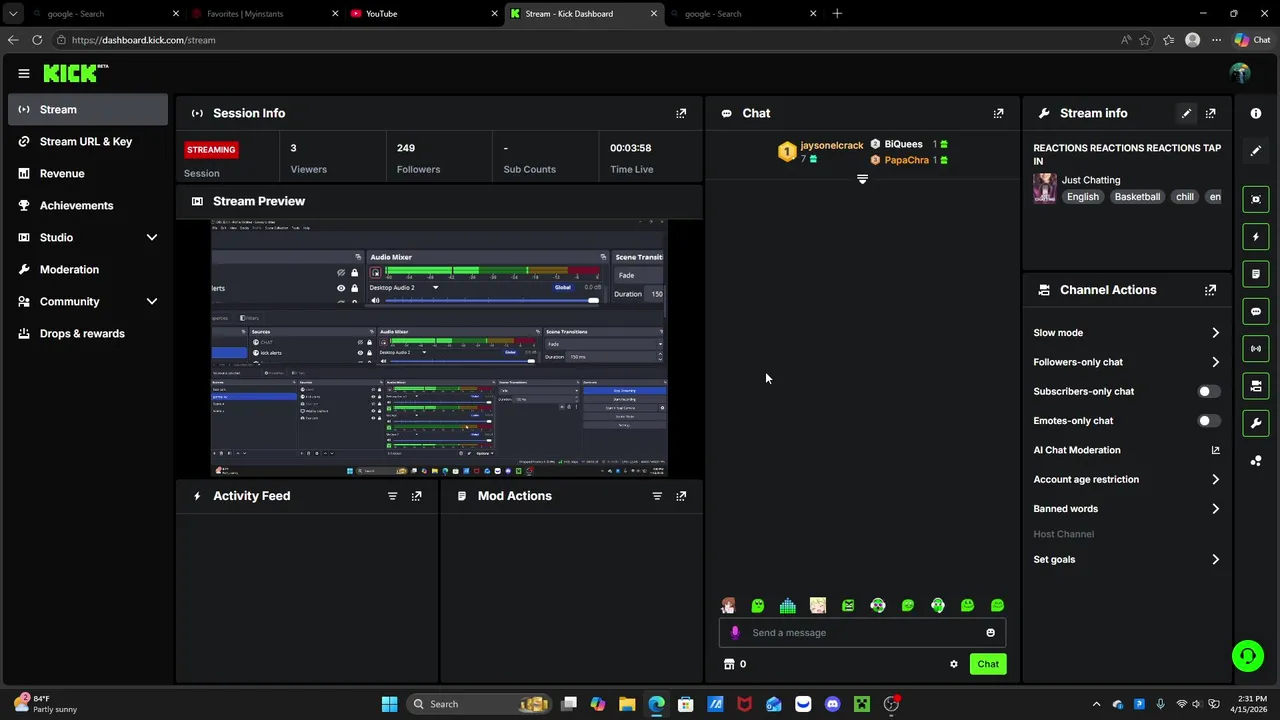Open the chat shop icon showing 0
1280x720 pixels.
click(735, 664)
